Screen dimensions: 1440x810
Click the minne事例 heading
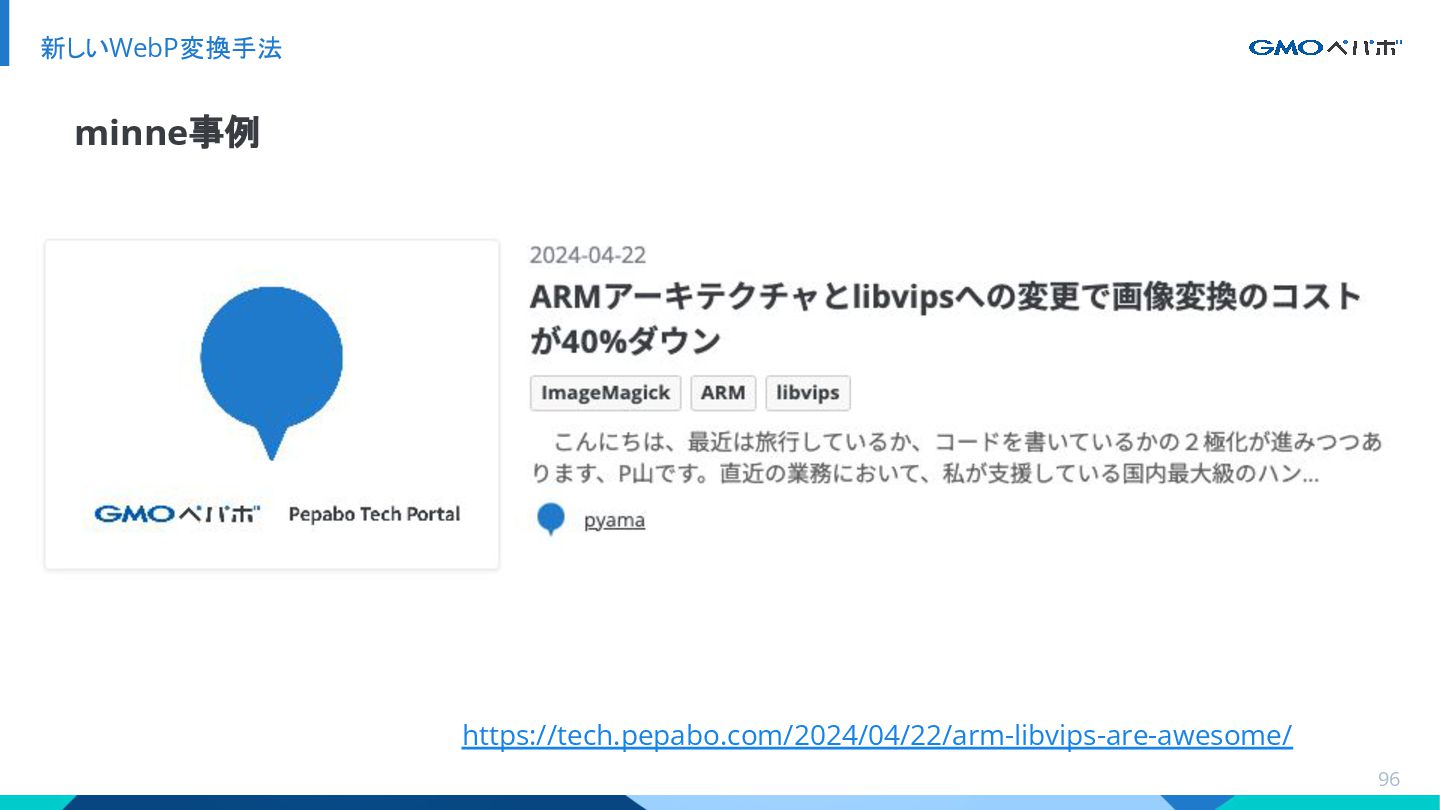point(167,133)
